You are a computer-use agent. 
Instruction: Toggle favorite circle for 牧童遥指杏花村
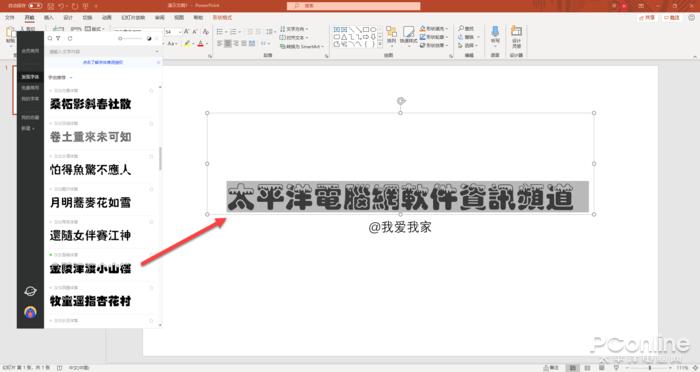point(151,288)
